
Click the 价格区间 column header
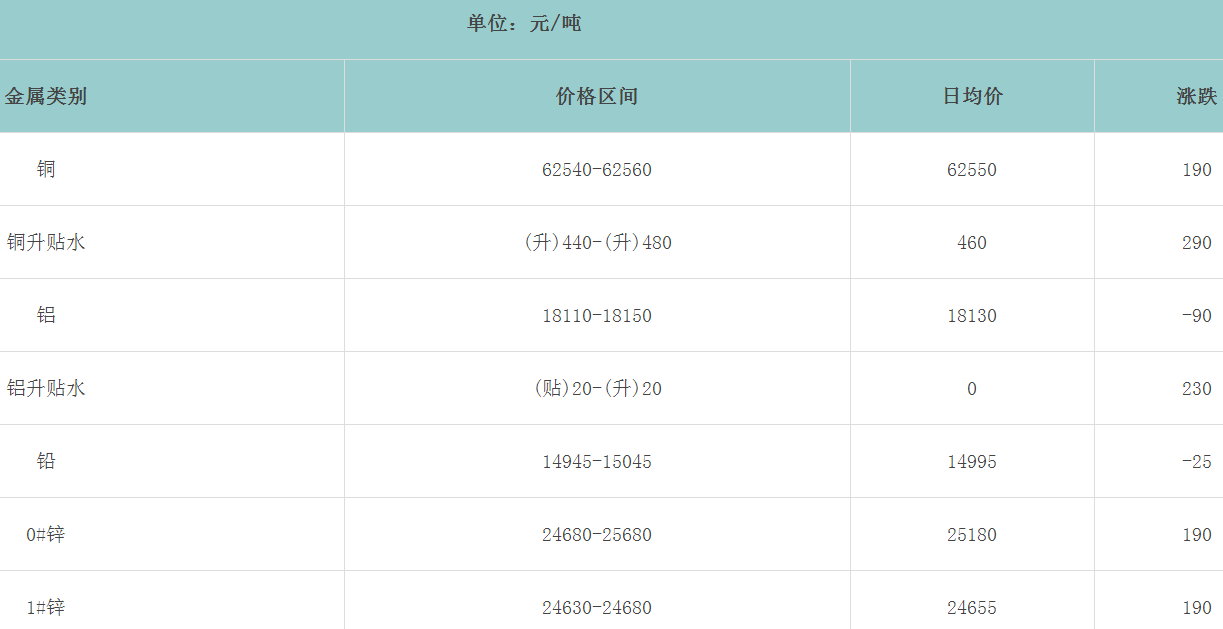pos(597,97)
